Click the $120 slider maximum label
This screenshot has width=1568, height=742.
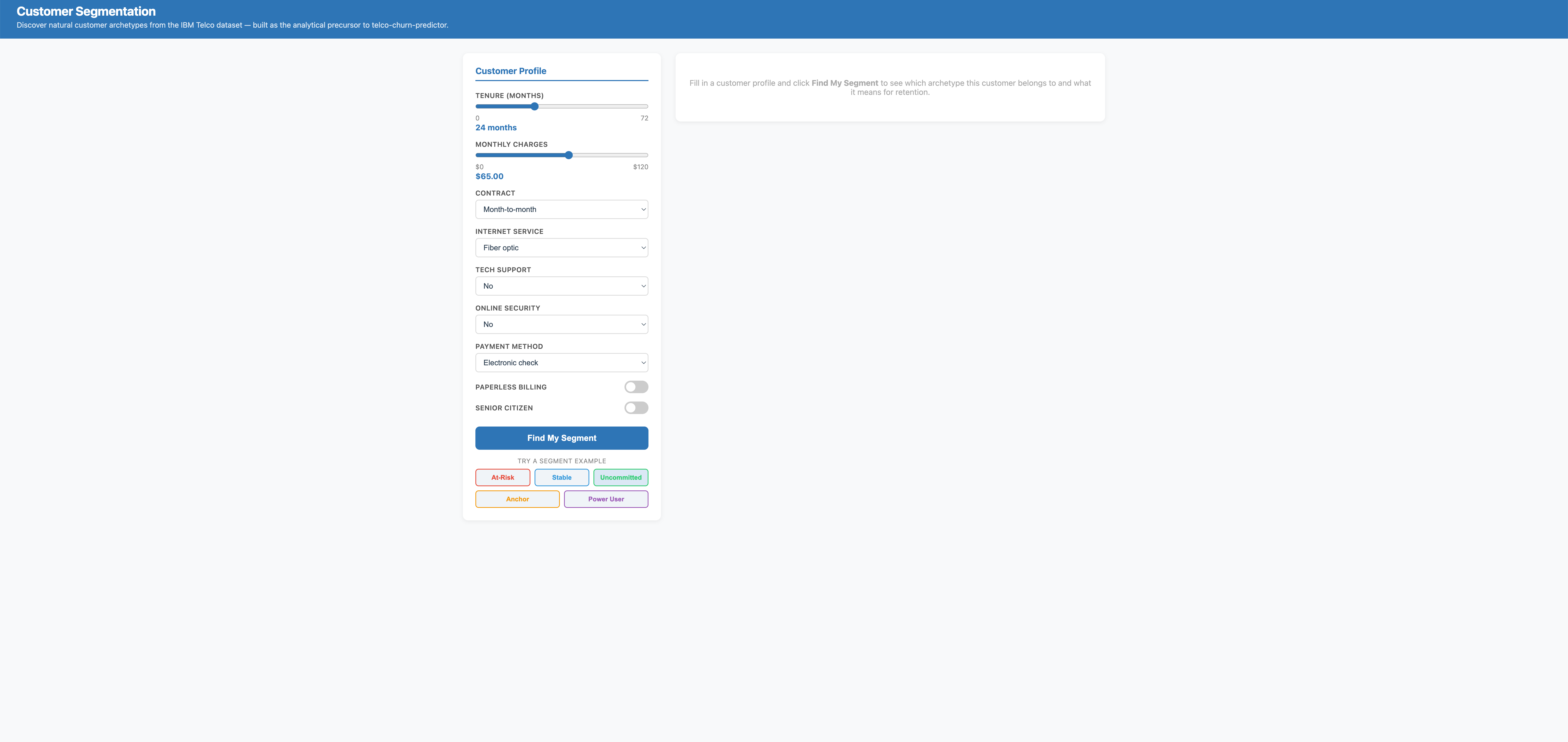click(x=640, y=167)
